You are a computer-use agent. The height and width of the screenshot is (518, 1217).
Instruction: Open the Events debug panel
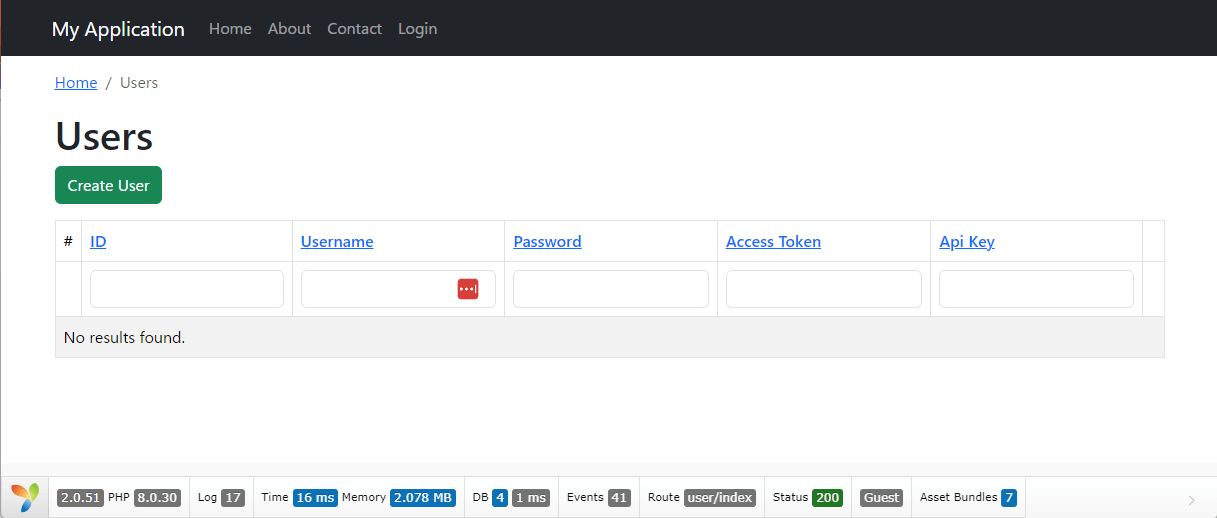(x=597, y=498)
